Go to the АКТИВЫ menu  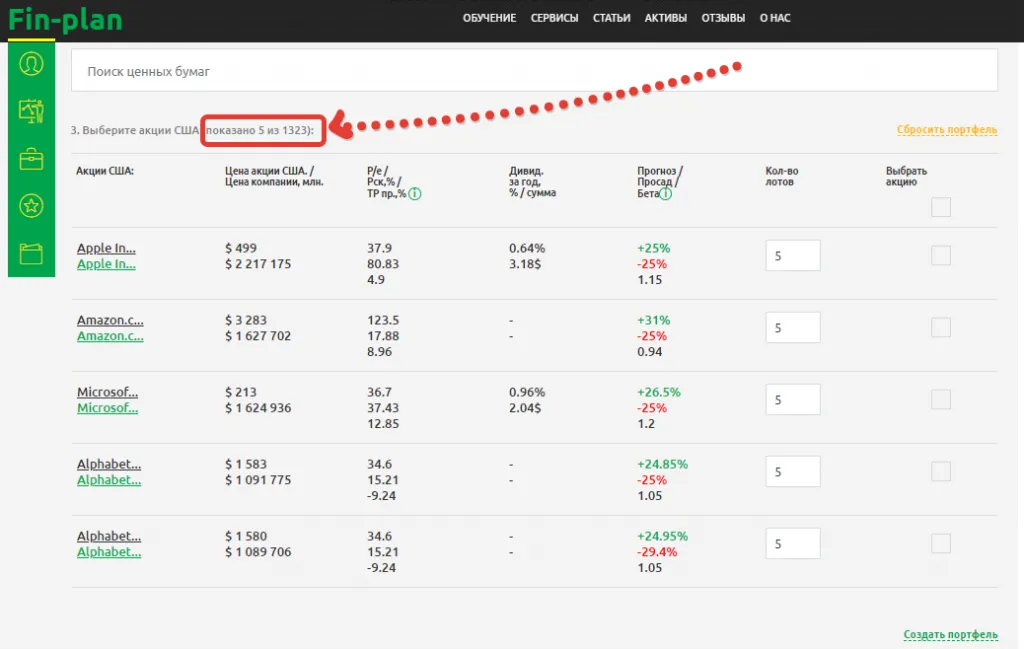click(666, 18)
